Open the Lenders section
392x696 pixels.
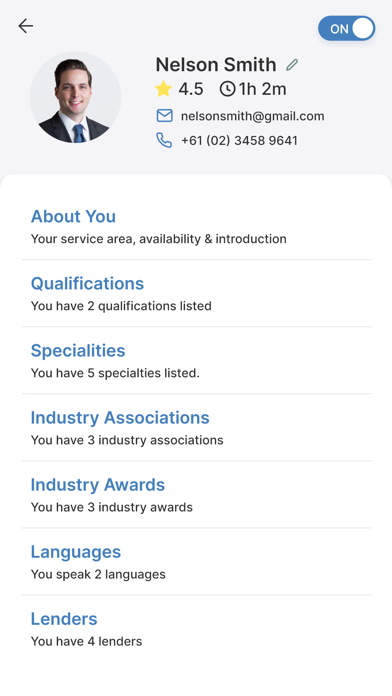[196, 629]
